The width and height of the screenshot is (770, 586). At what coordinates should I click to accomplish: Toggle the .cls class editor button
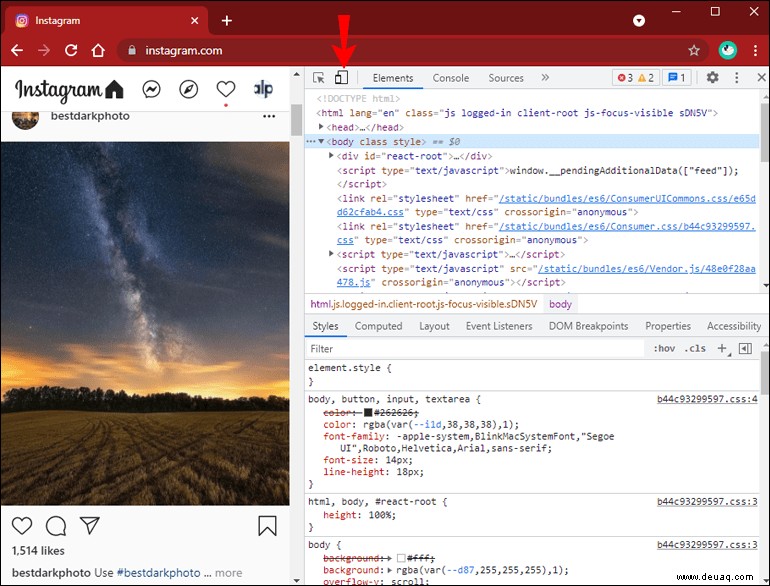coord(695,349)
